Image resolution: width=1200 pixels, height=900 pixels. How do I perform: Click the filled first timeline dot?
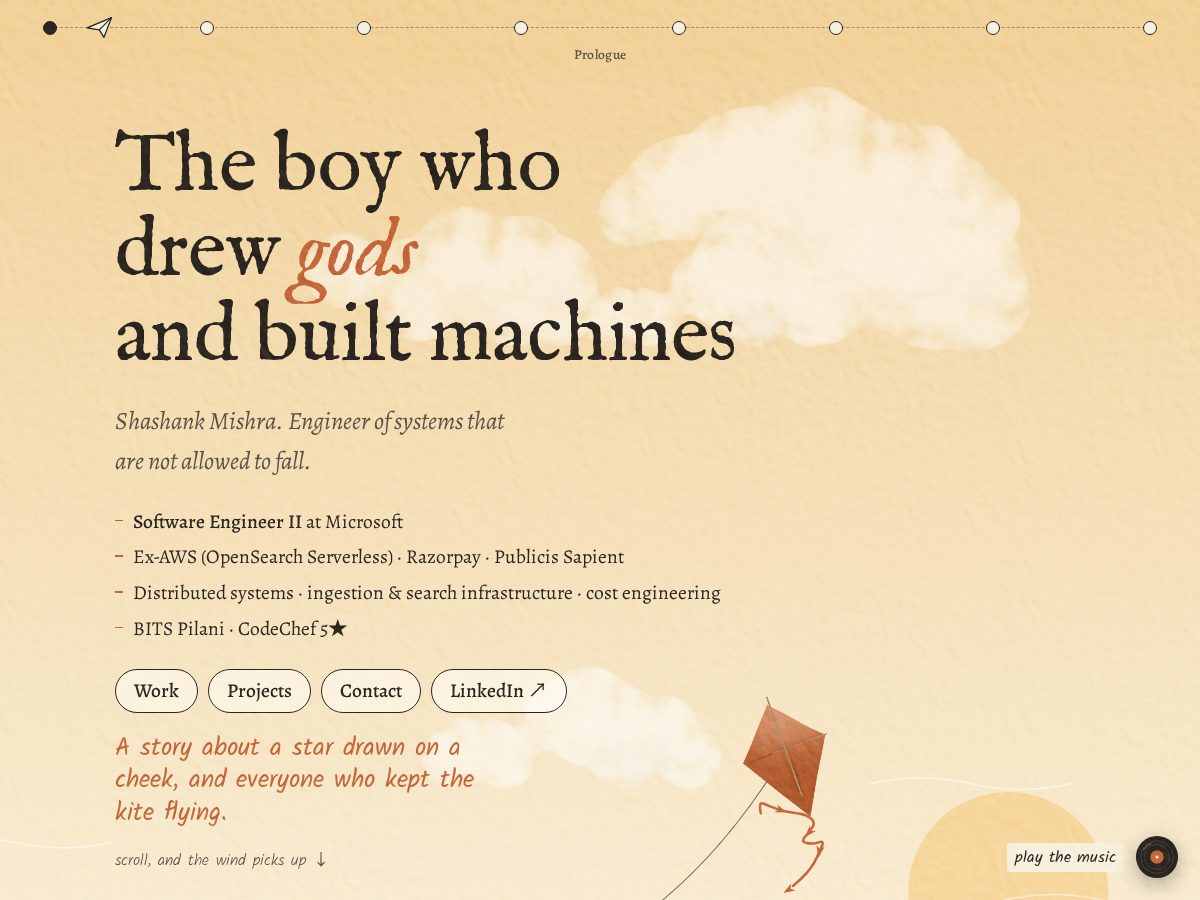point(50,28)
